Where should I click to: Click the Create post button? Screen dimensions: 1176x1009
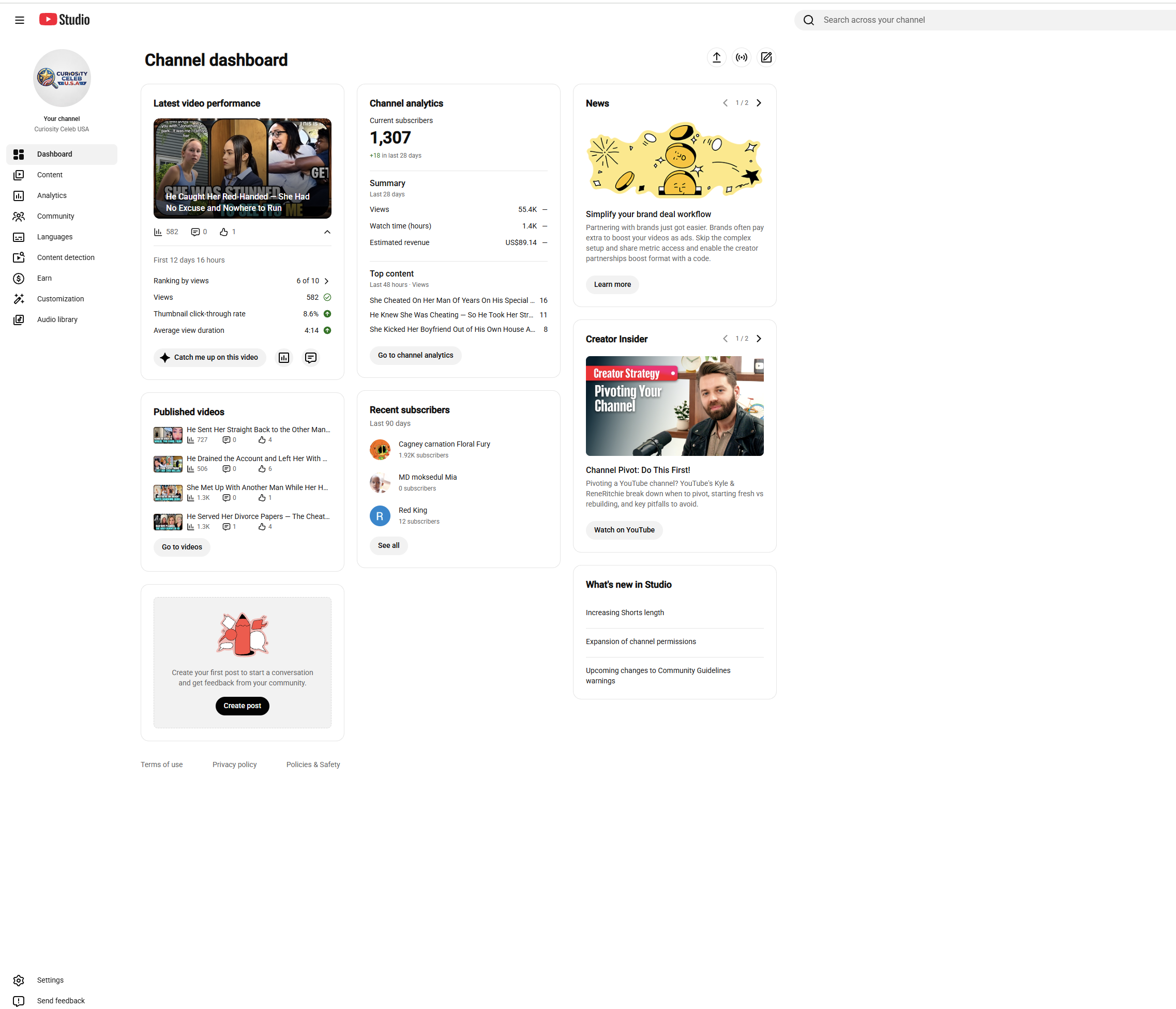(x=243, y=706)
